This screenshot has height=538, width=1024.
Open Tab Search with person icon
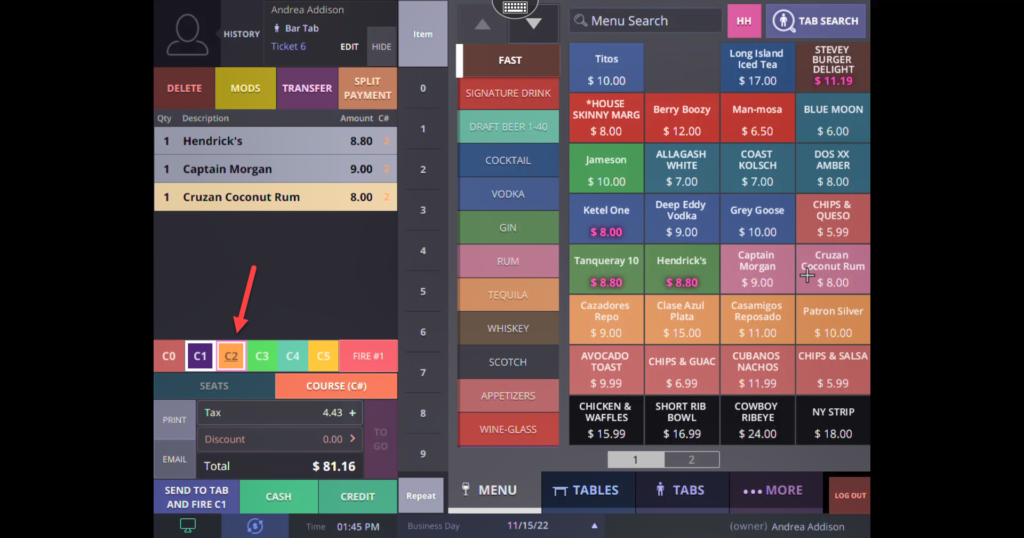click(816, 21)
